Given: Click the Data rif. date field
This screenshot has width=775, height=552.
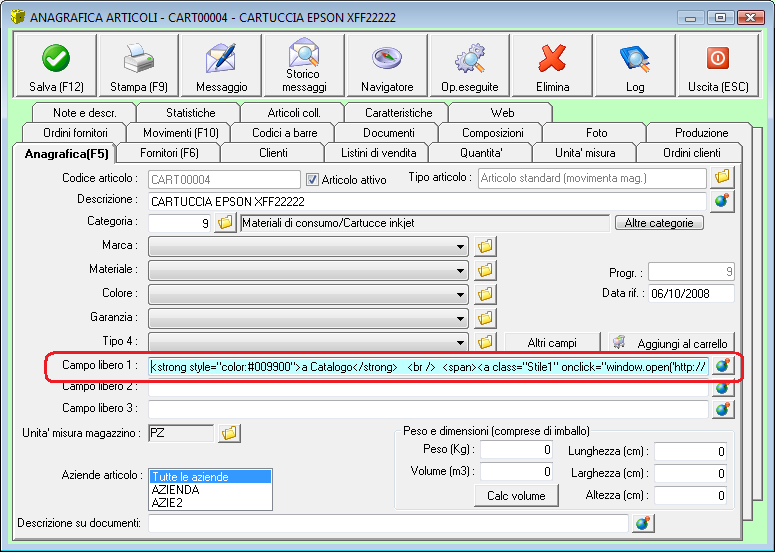Looking at the screenshot, I should (691, 294).
